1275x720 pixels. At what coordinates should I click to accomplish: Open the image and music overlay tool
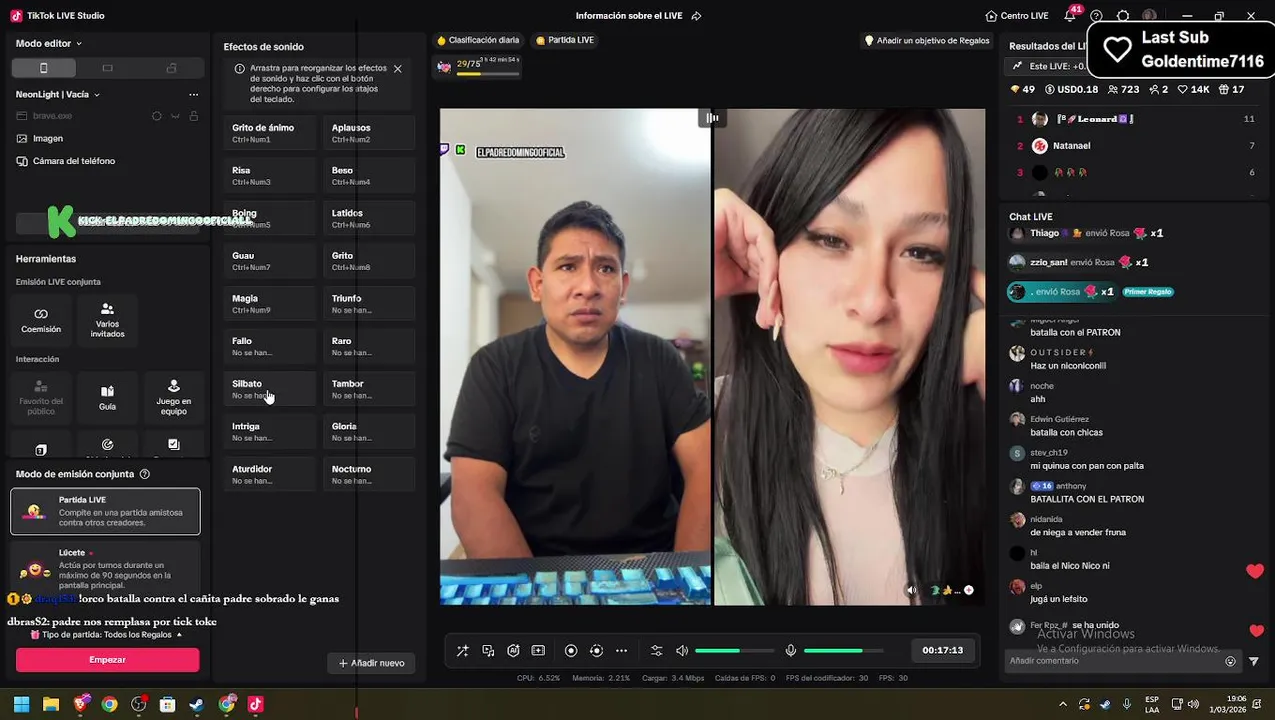click(x=488, y=650)
